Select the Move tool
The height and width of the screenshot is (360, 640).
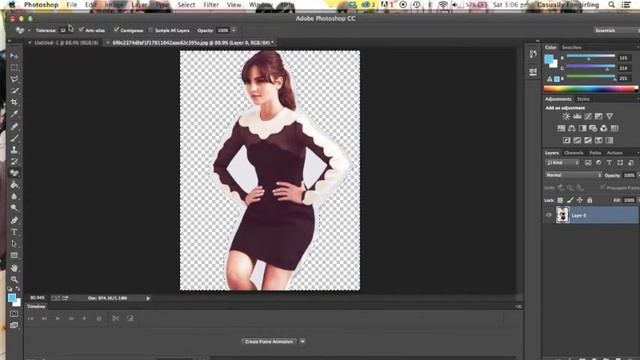coord(14,56)
